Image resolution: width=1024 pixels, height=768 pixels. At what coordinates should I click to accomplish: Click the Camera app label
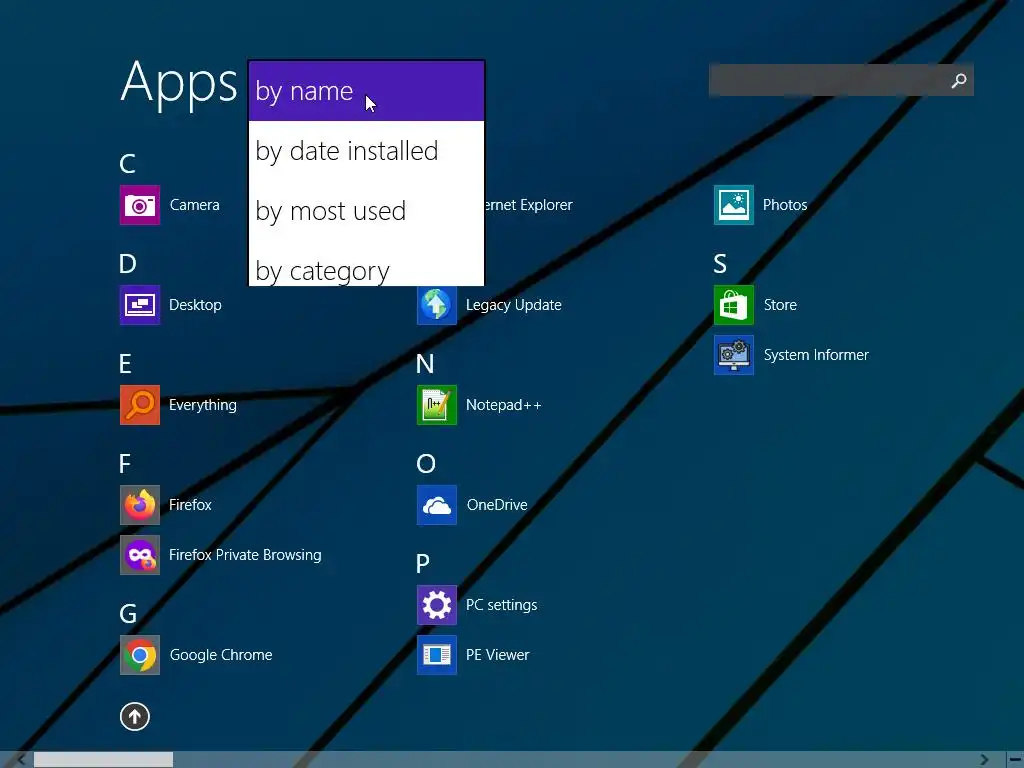tap(195, 205)
